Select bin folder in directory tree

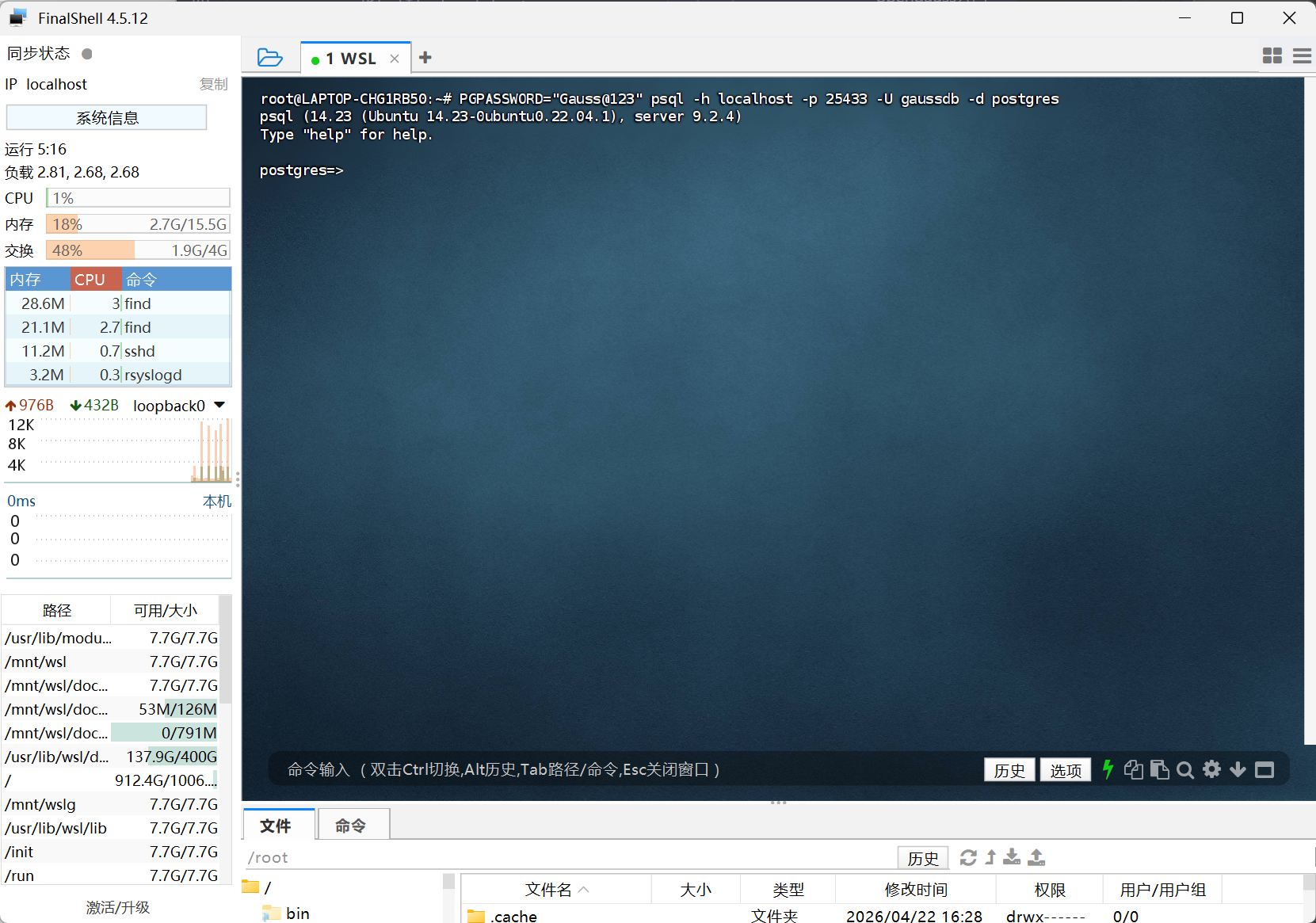click(x=287, y=913)
